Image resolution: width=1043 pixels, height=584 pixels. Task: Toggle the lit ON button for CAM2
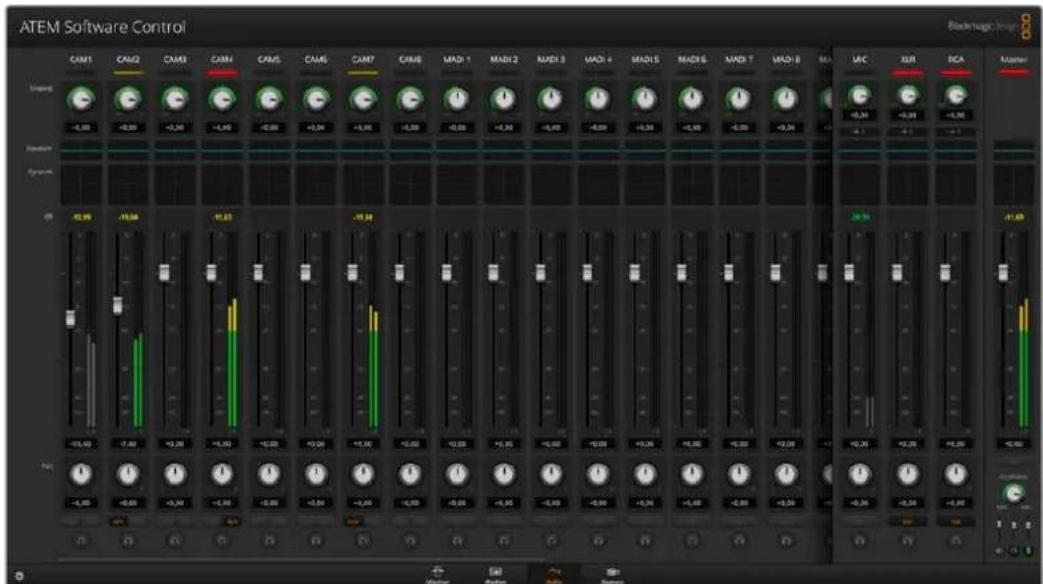coord(119,522)
